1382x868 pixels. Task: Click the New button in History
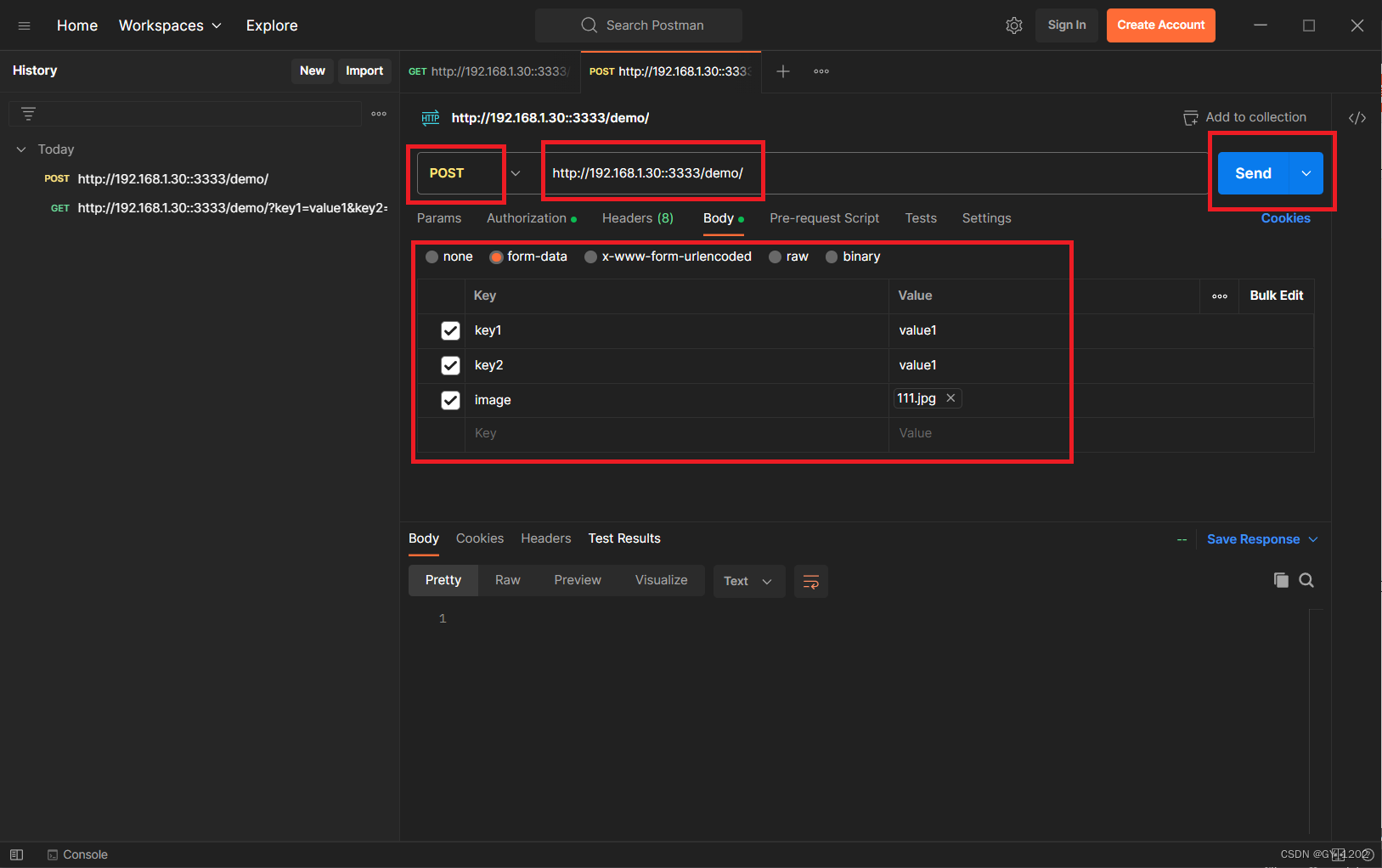coord(313,71)
